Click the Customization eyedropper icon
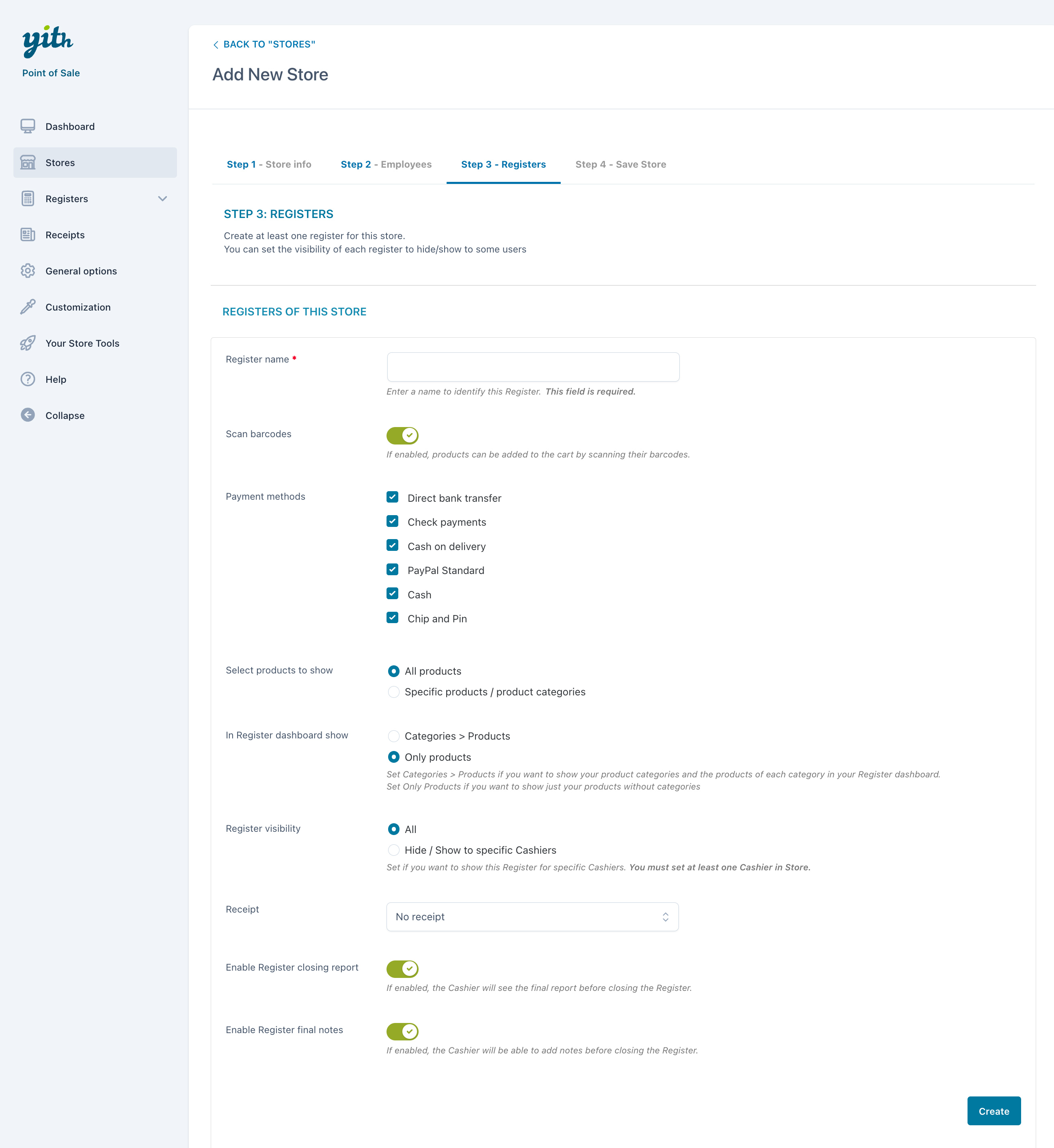Image resolution: width=1054 pixels, height=1148 pixels. point(27,307)
